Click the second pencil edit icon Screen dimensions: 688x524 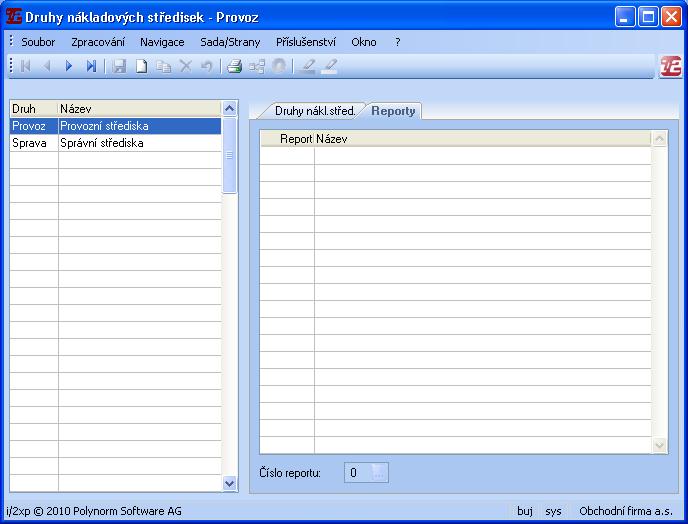pyautogui.click(x=330, y=66)
